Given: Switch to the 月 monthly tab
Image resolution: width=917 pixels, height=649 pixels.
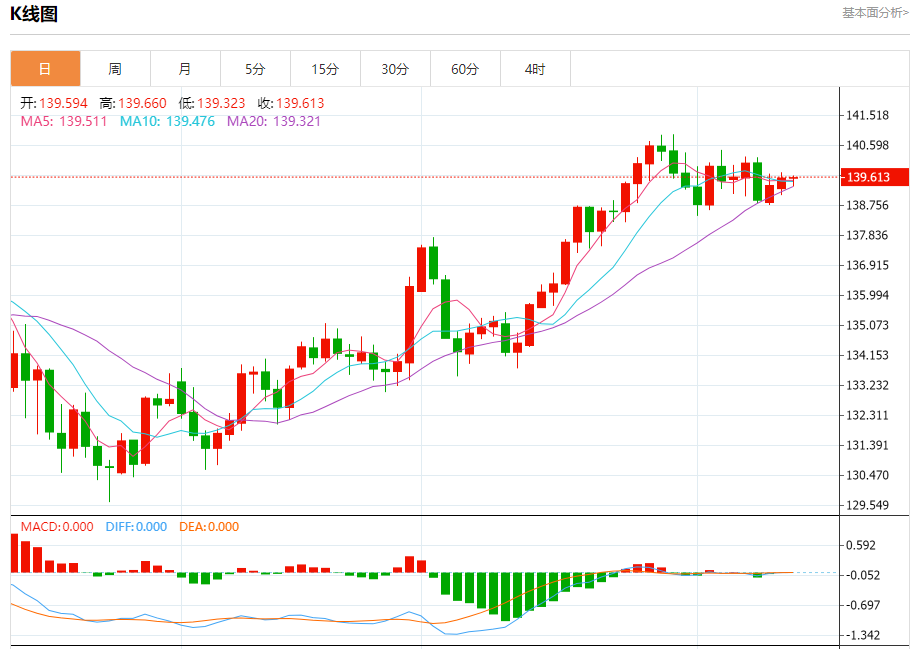Looking at the screenshot, I should (x=185, y=69).
